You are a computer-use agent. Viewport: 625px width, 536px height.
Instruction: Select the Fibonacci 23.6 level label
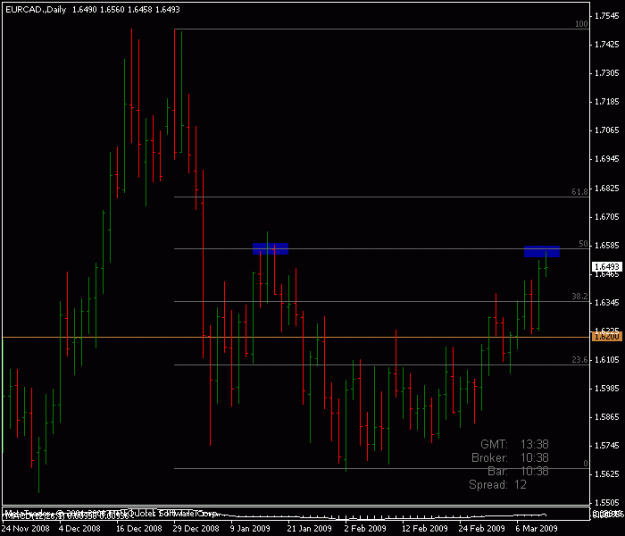click(x=580, y=360)
